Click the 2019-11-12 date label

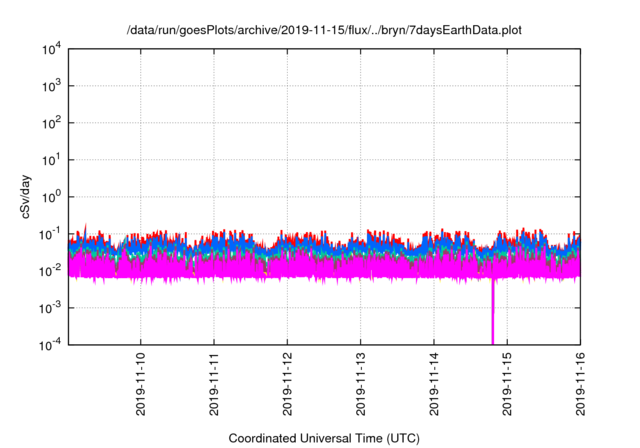tap(287, 384)
